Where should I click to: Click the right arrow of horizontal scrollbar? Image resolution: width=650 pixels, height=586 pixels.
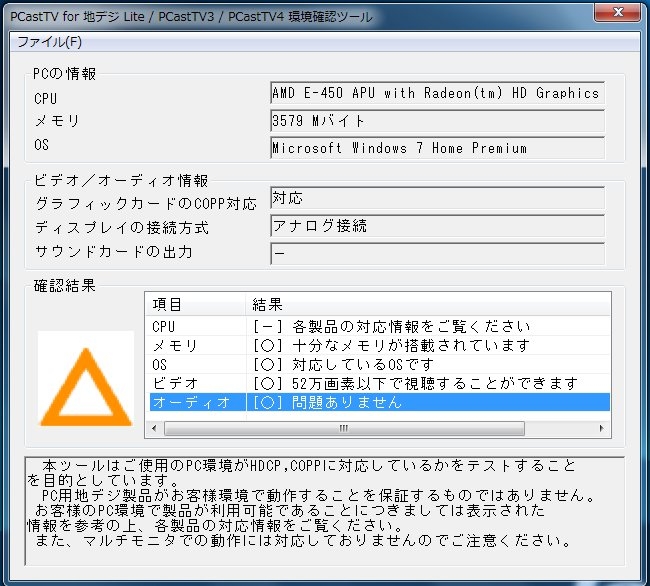pos(601,428)
